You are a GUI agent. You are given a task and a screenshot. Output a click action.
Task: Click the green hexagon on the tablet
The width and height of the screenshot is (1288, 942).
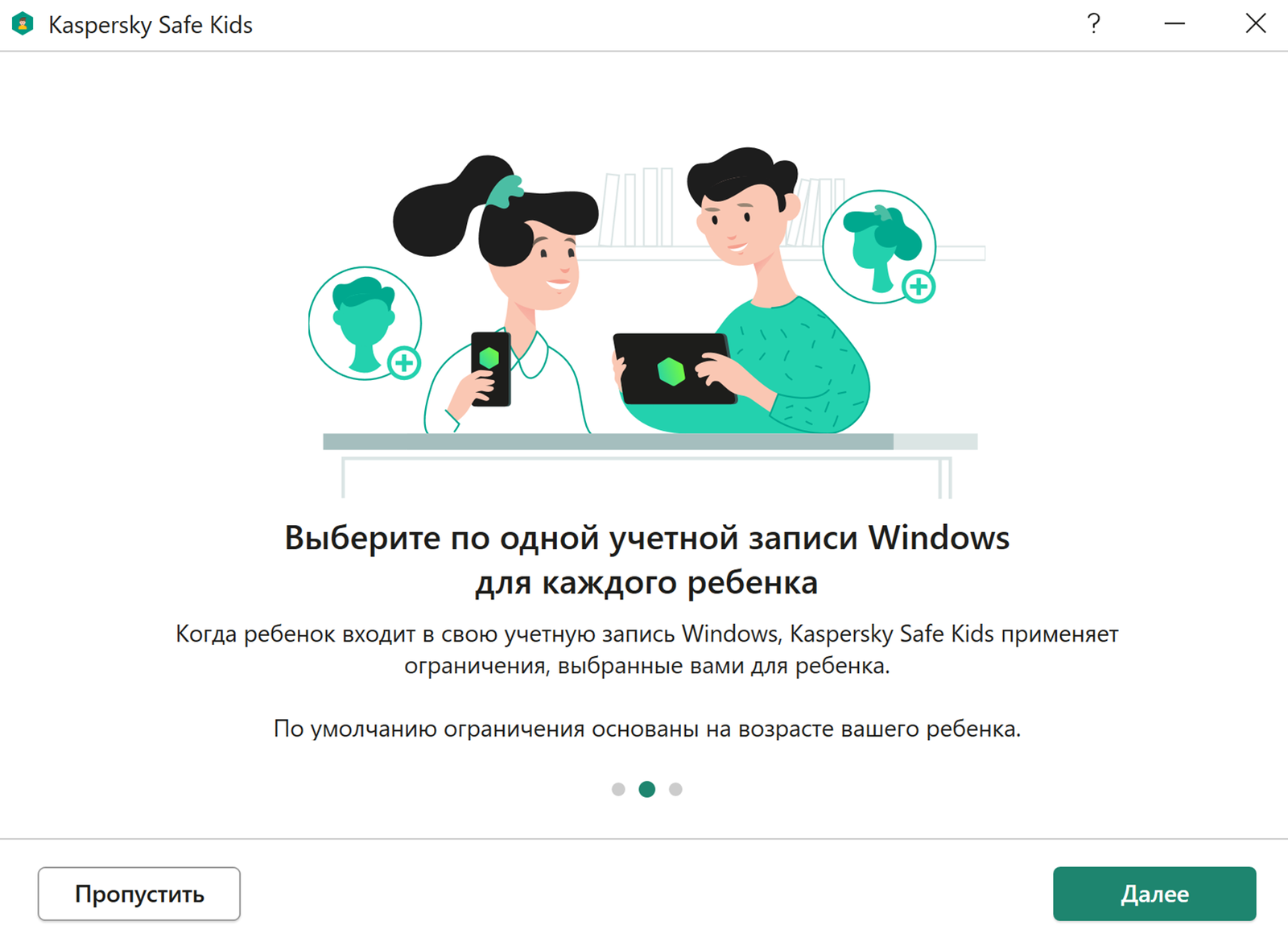click(671, 371)
